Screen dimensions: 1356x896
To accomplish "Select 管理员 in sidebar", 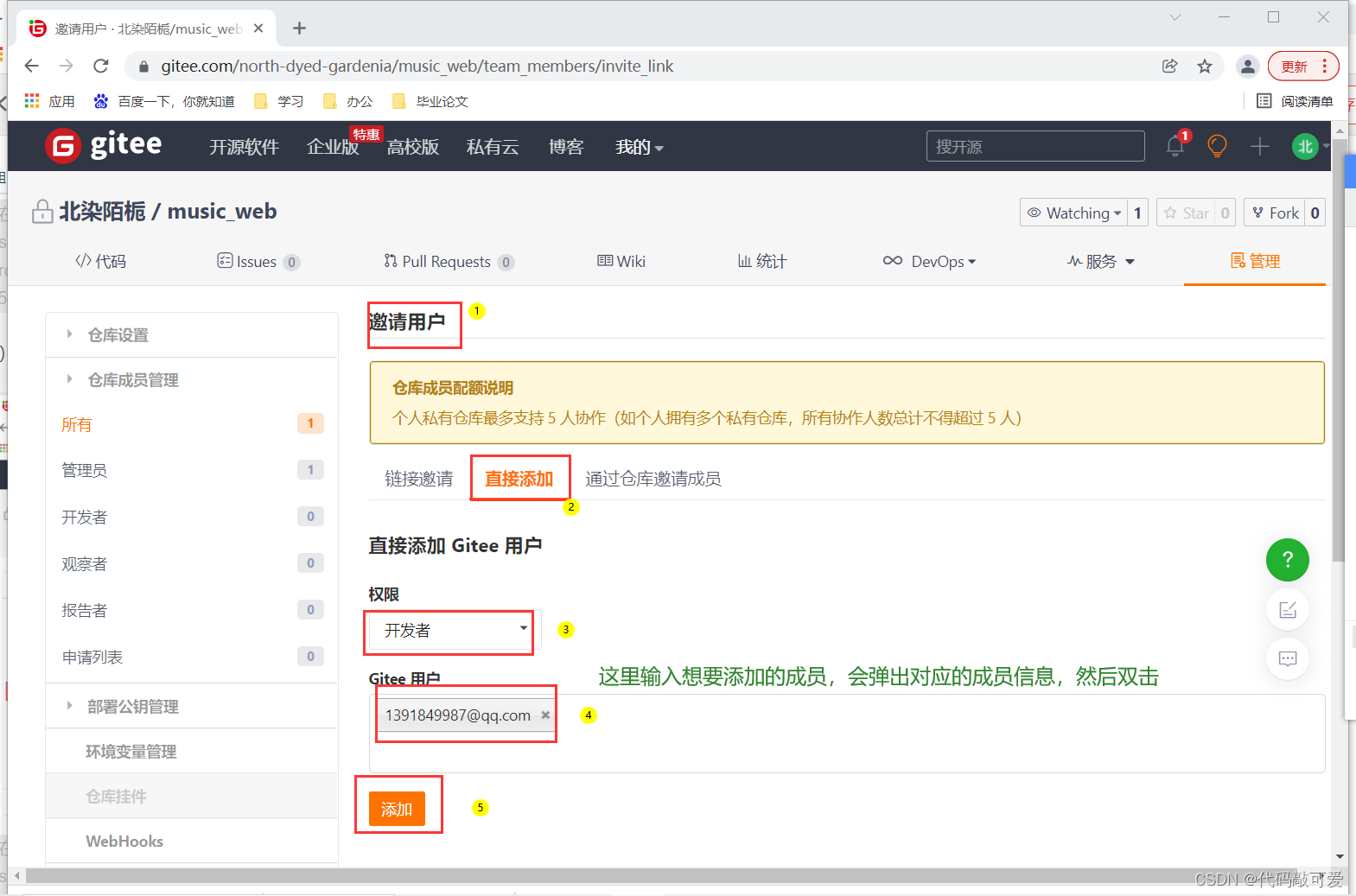I will (192, 470).
